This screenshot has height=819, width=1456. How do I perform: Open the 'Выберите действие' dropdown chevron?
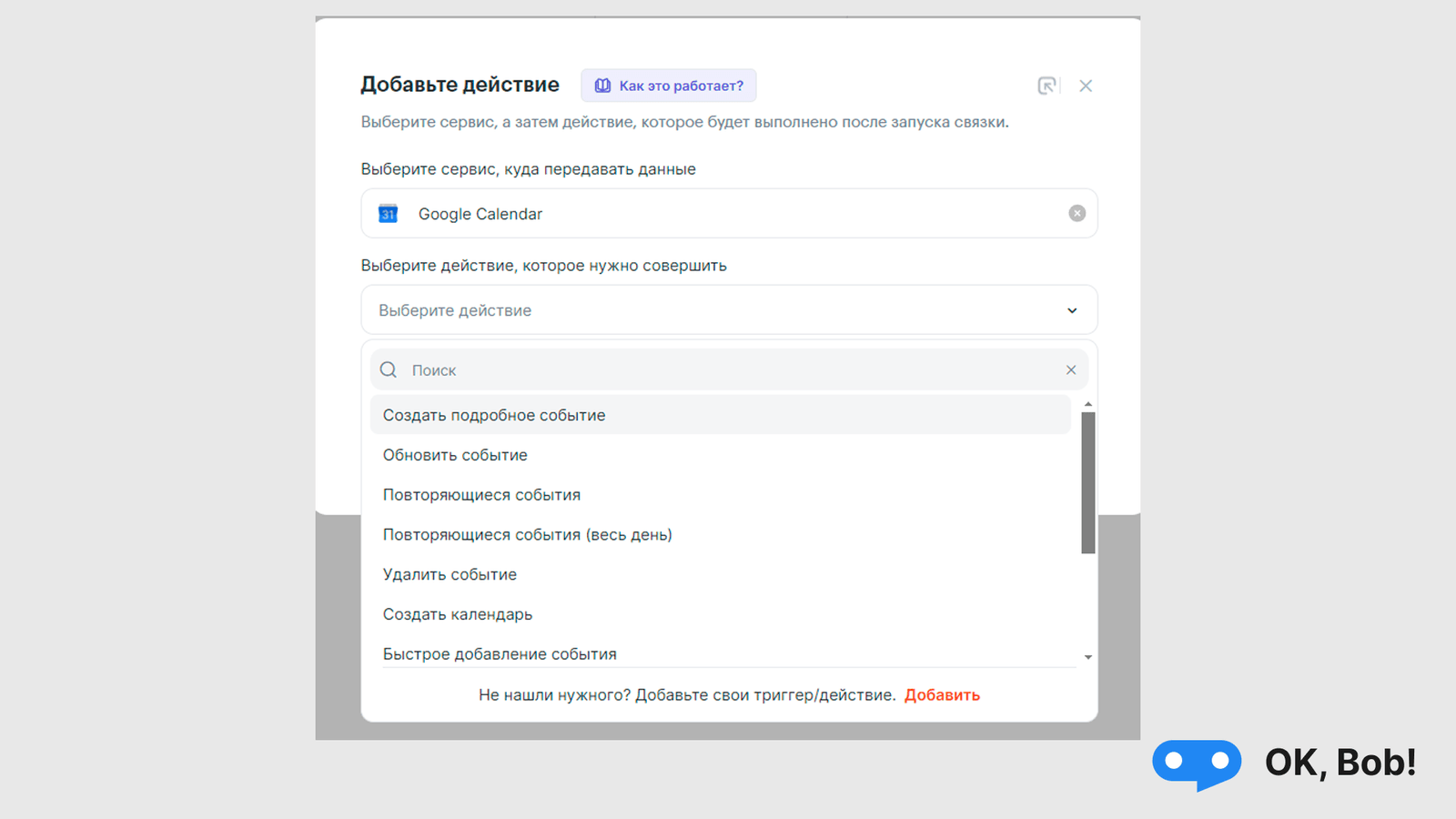coord(1072,309)
